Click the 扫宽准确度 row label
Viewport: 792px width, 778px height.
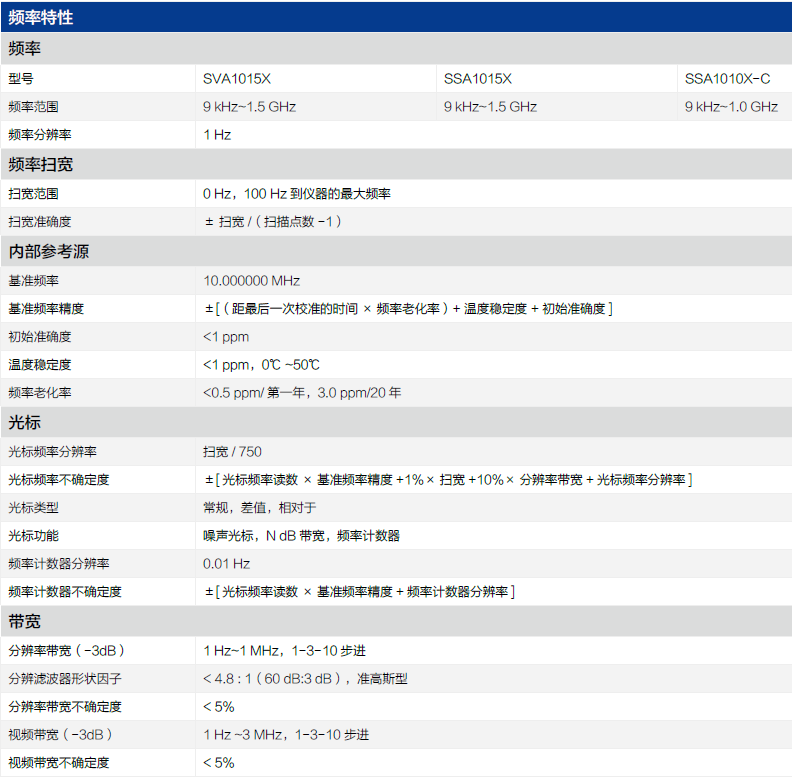click(x=40, y=221)
